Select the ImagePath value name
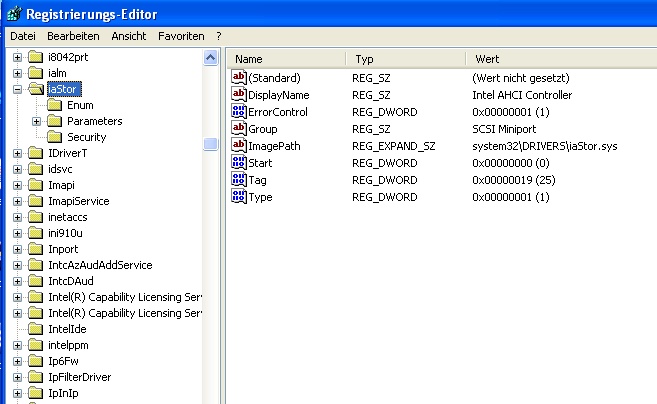 click(x=274, y=146)
